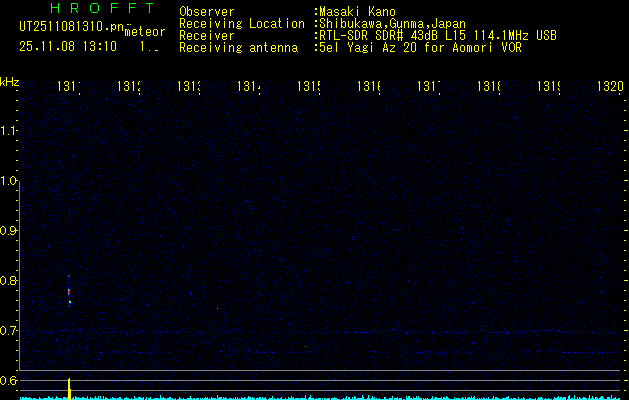Click the 'Receiving Location' field label
This screenshot has height=400, width=629.
pyautogui.click(x=242, y=24)
